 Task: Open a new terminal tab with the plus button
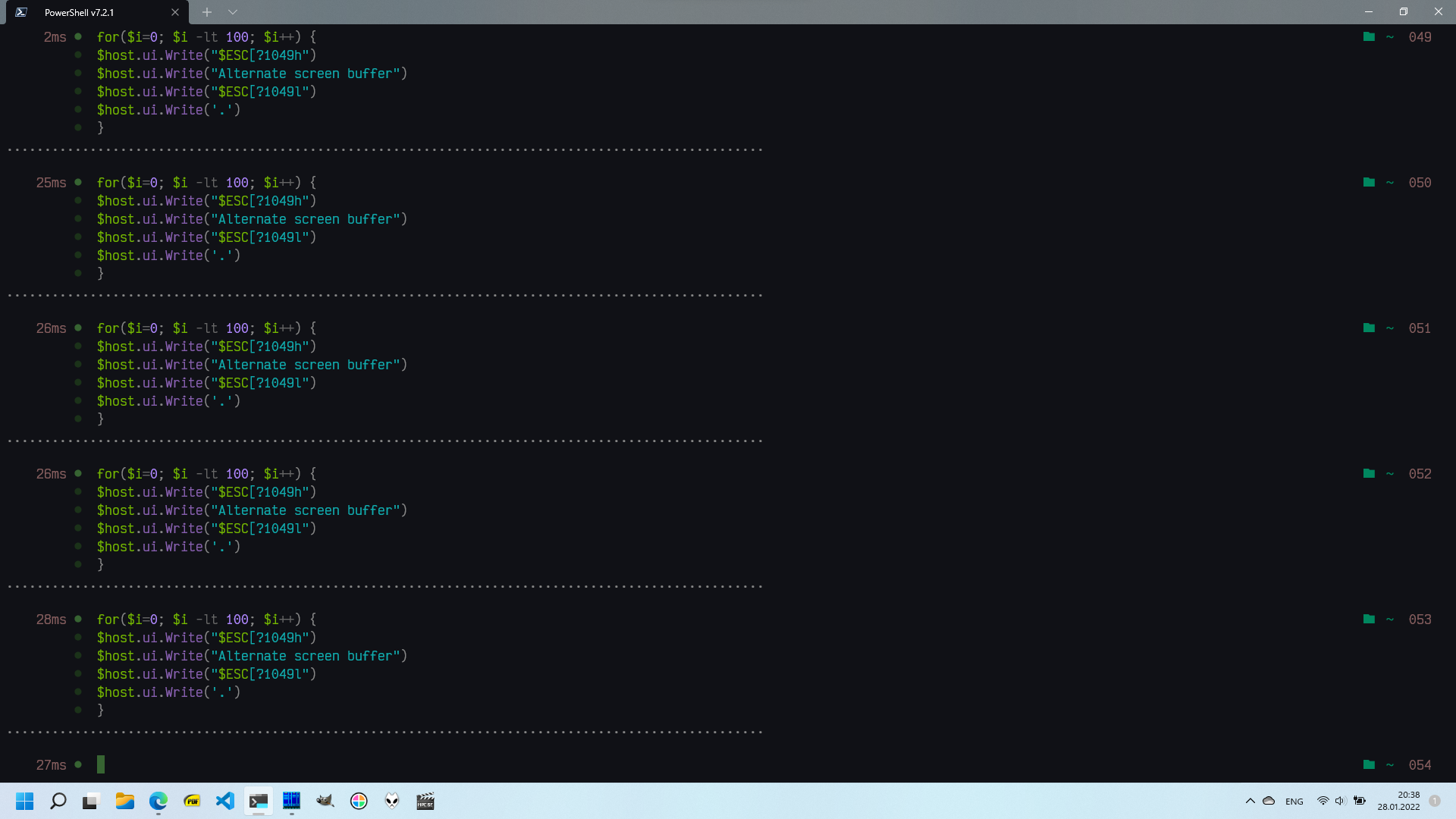click(206, 12)
